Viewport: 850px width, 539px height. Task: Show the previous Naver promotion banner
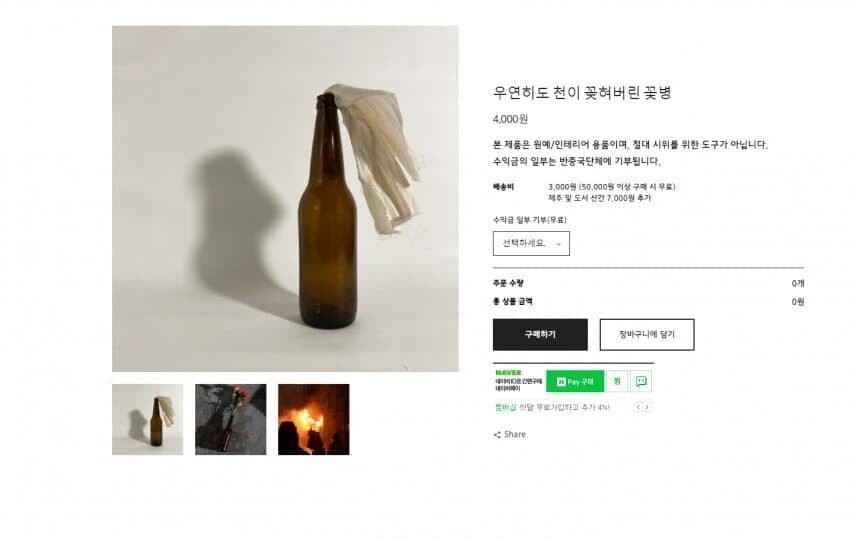coord(638,407)
